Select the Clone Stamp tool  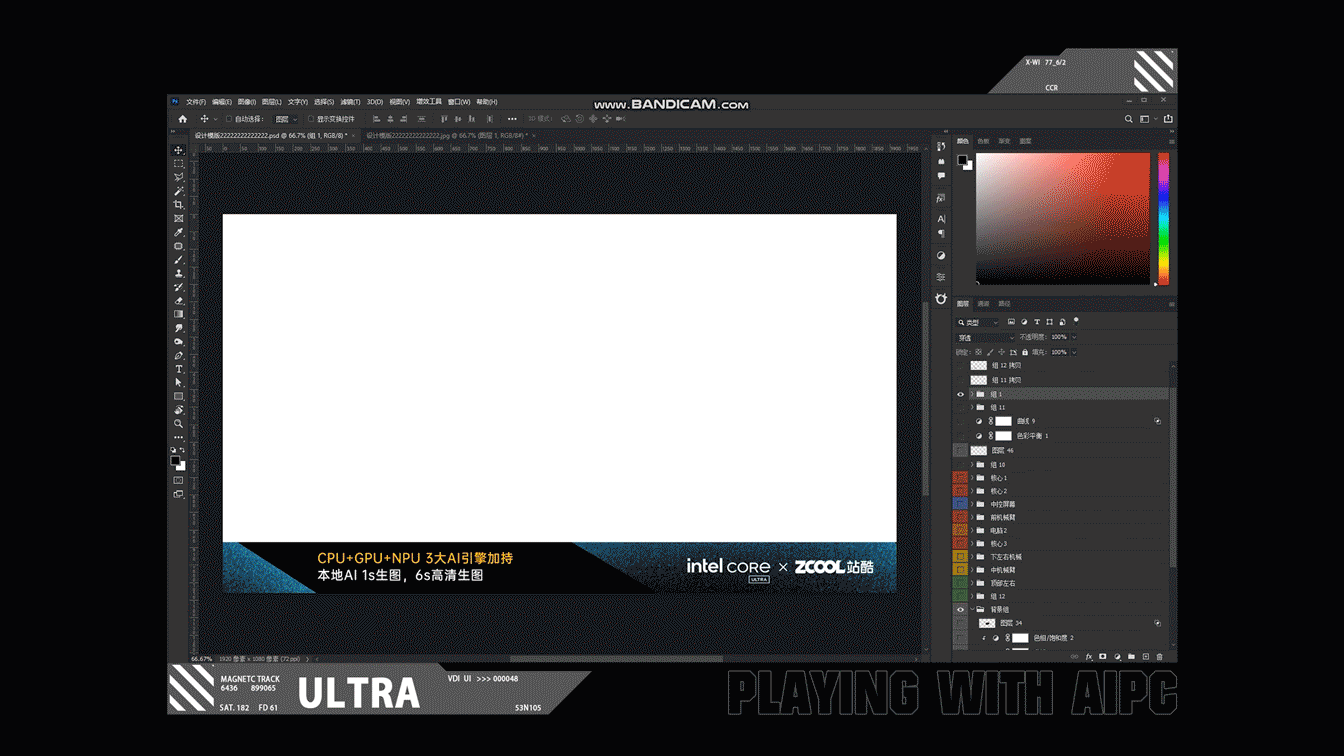179,273
